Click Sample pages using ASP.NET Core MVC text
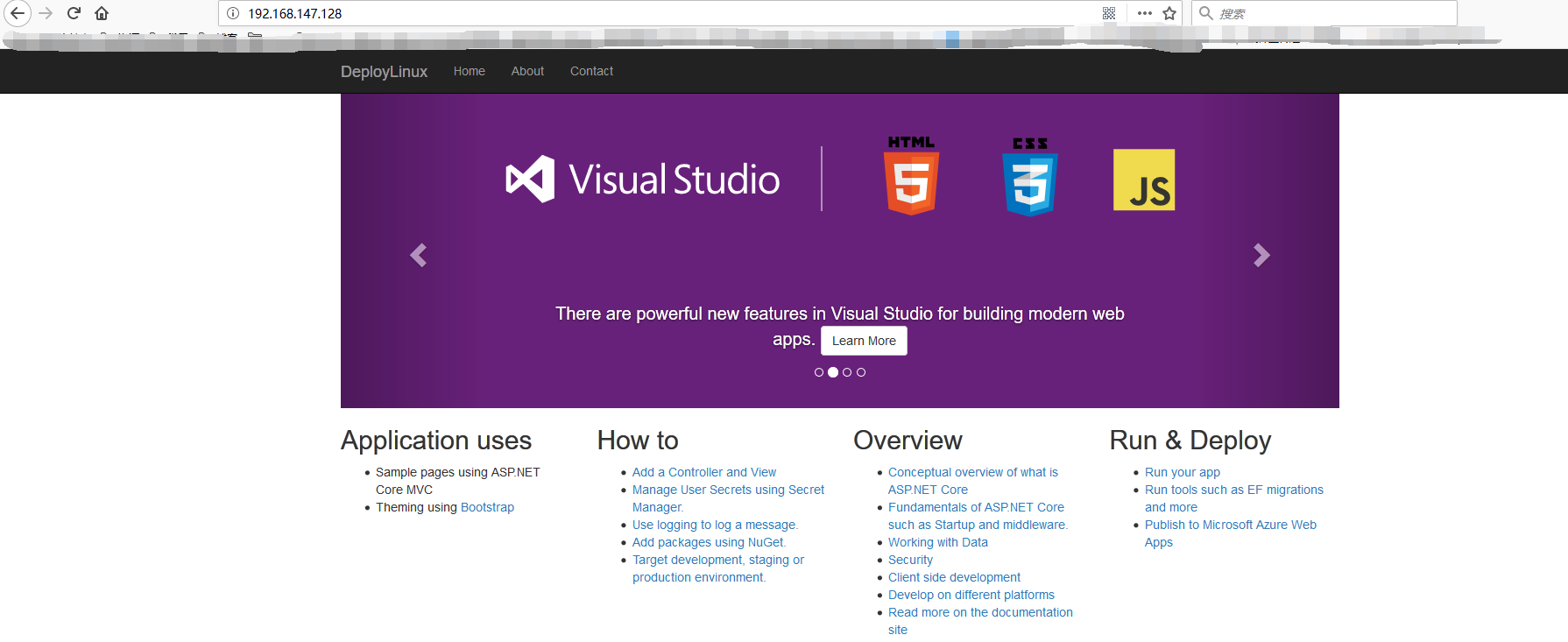This screenshot has height=642, width=1568. pyautogui.click(x=457, y=481)
